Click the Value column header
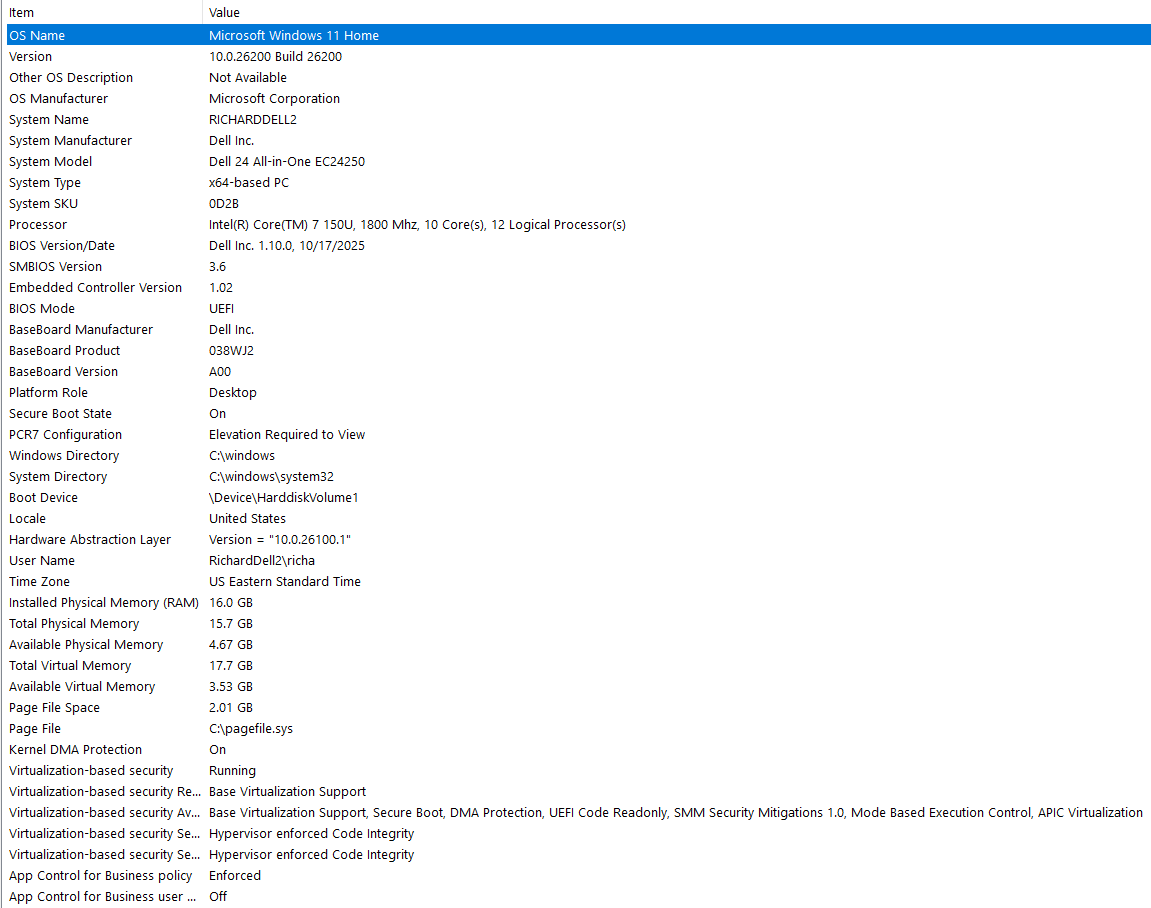 pos(224,12)
